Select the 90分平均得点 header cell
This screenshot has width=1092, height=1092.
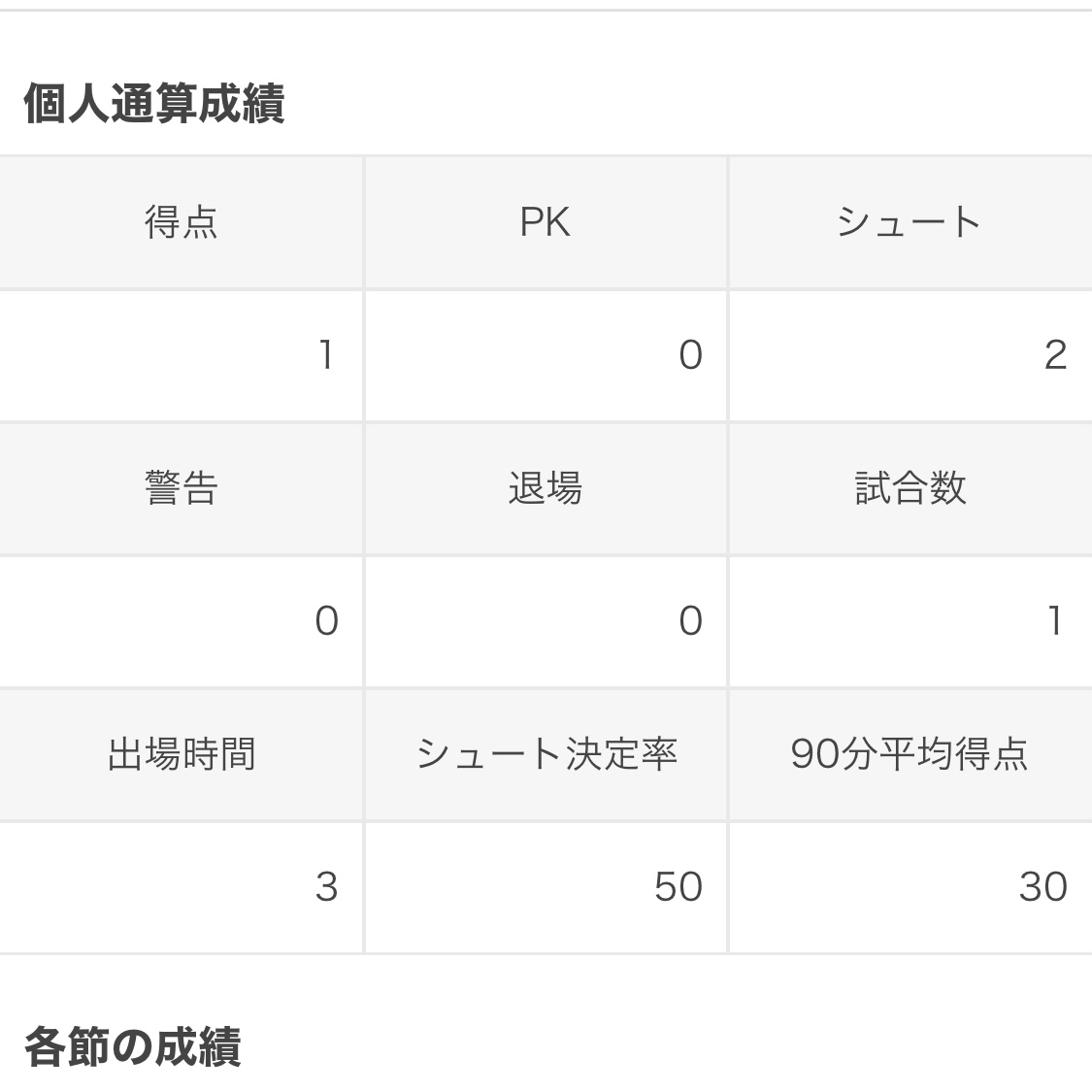pos(910,754)
